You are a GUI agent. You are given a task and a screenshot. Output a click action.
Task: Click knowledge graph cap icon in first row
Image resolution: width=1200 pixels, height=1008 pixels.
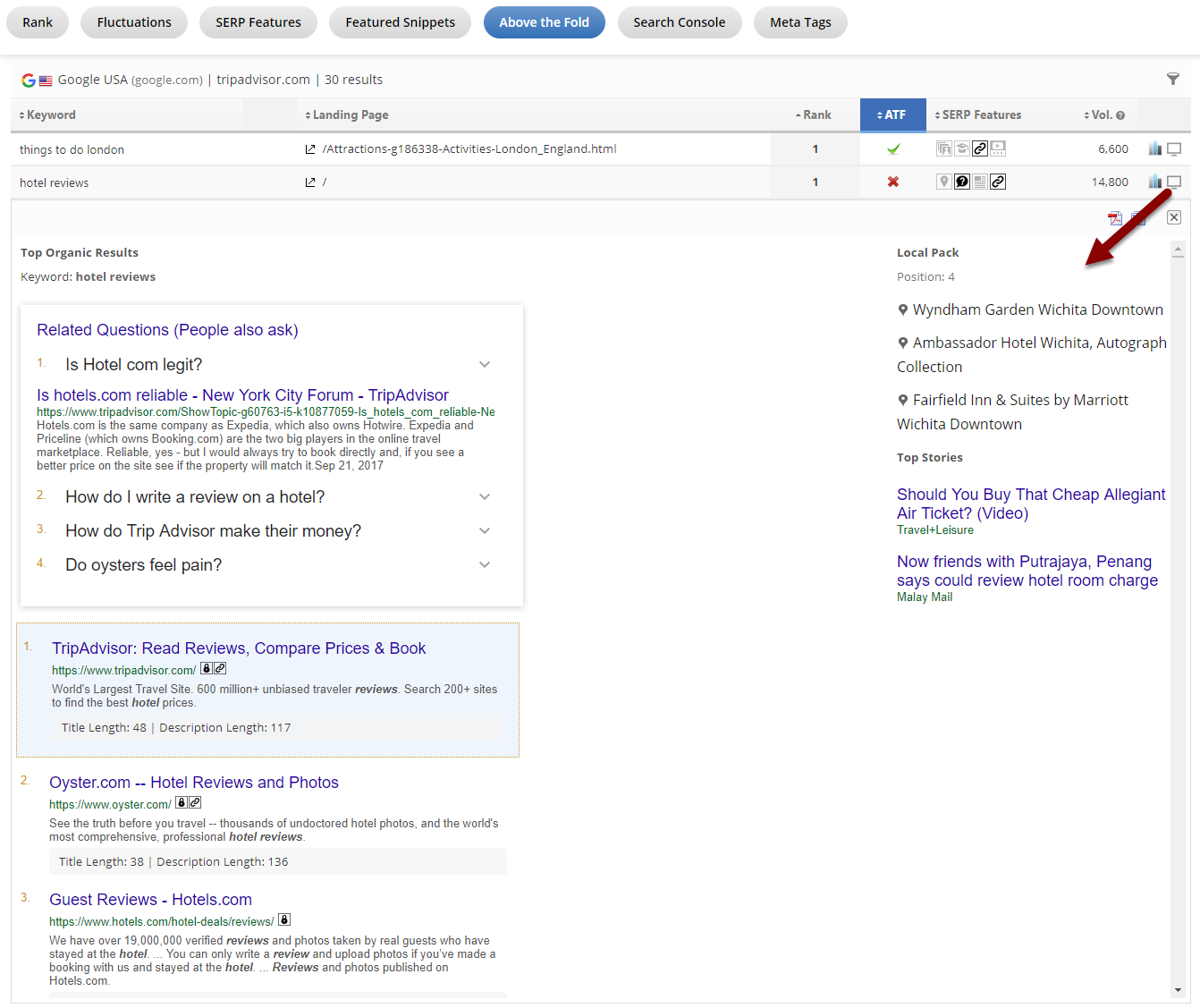click(x=962, y=148)
